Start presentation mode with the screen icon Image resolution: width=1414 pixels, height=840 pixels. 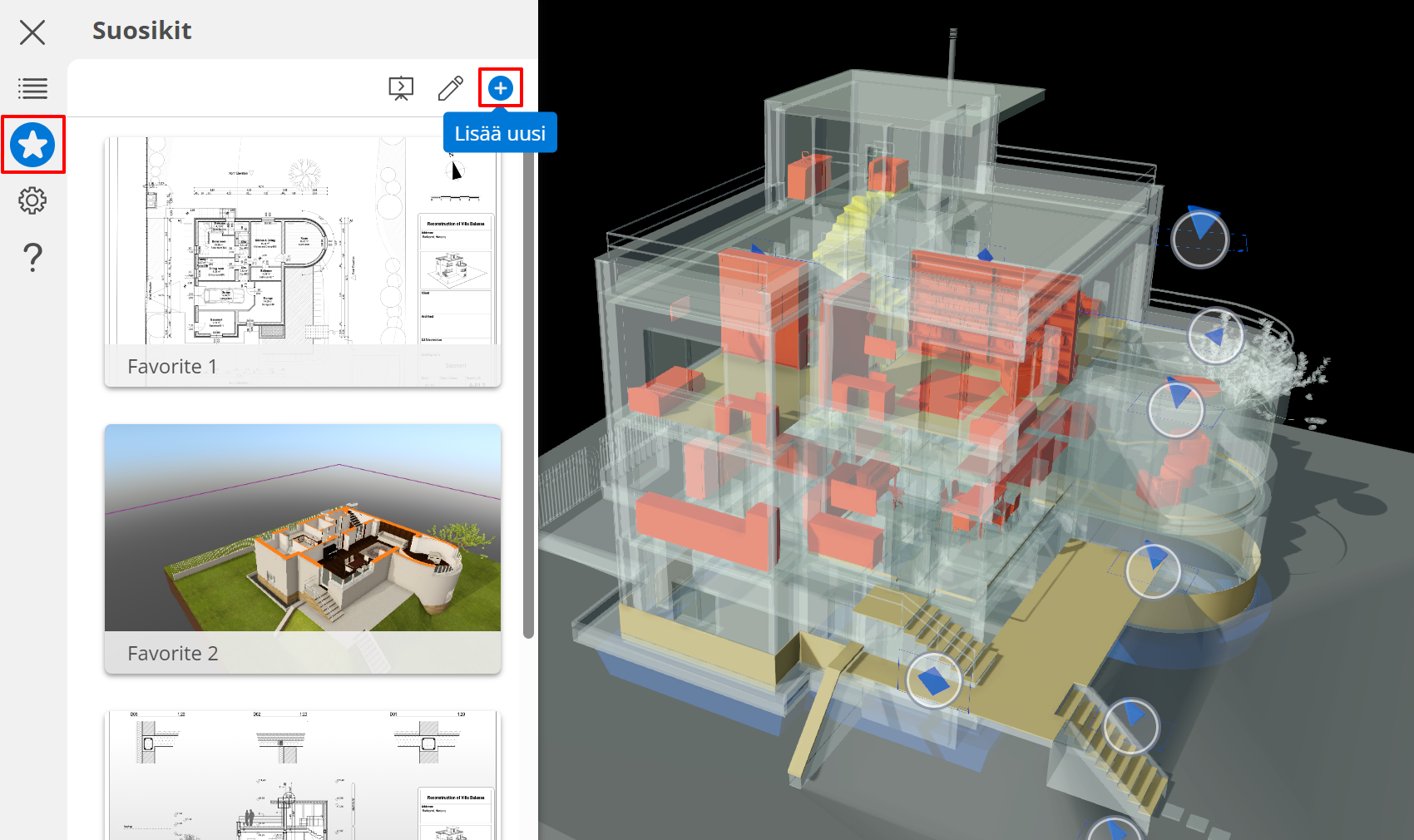[401, 88]
